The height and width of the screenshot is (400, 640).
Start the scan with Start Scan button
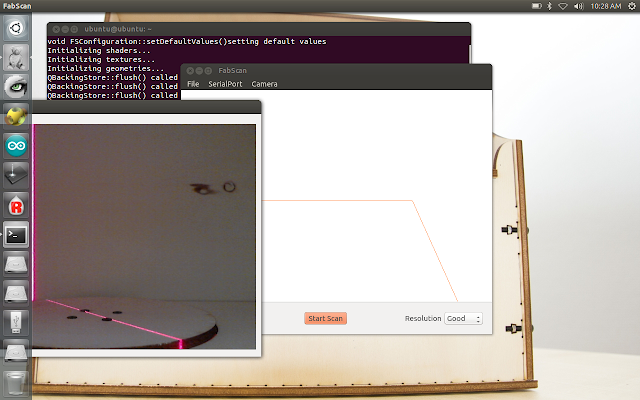point(325,318)
